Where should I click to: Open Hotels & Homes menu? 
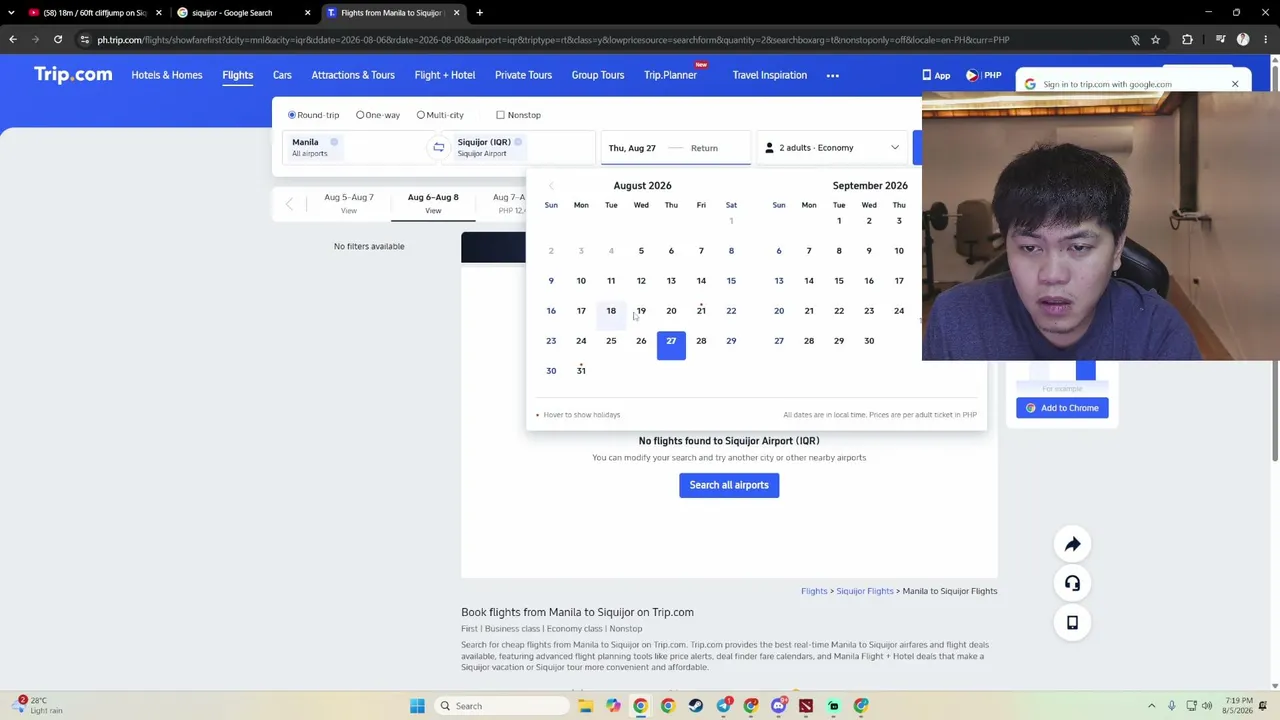(167, 75)
